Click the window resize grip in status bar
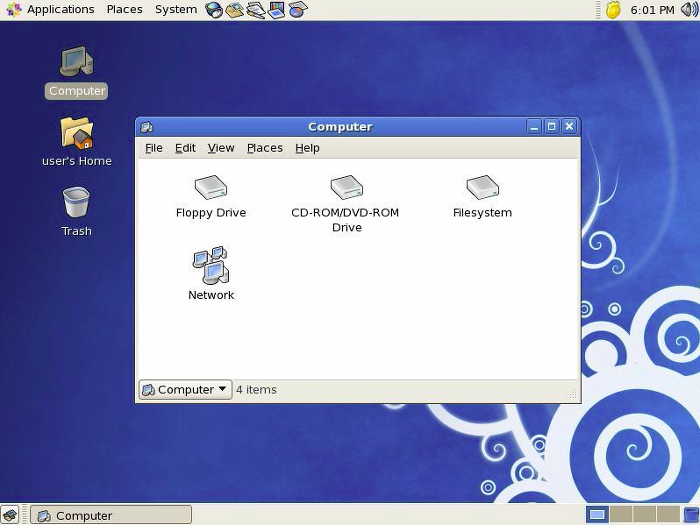This screenshot has height=525, width=700. pos(572,394)
